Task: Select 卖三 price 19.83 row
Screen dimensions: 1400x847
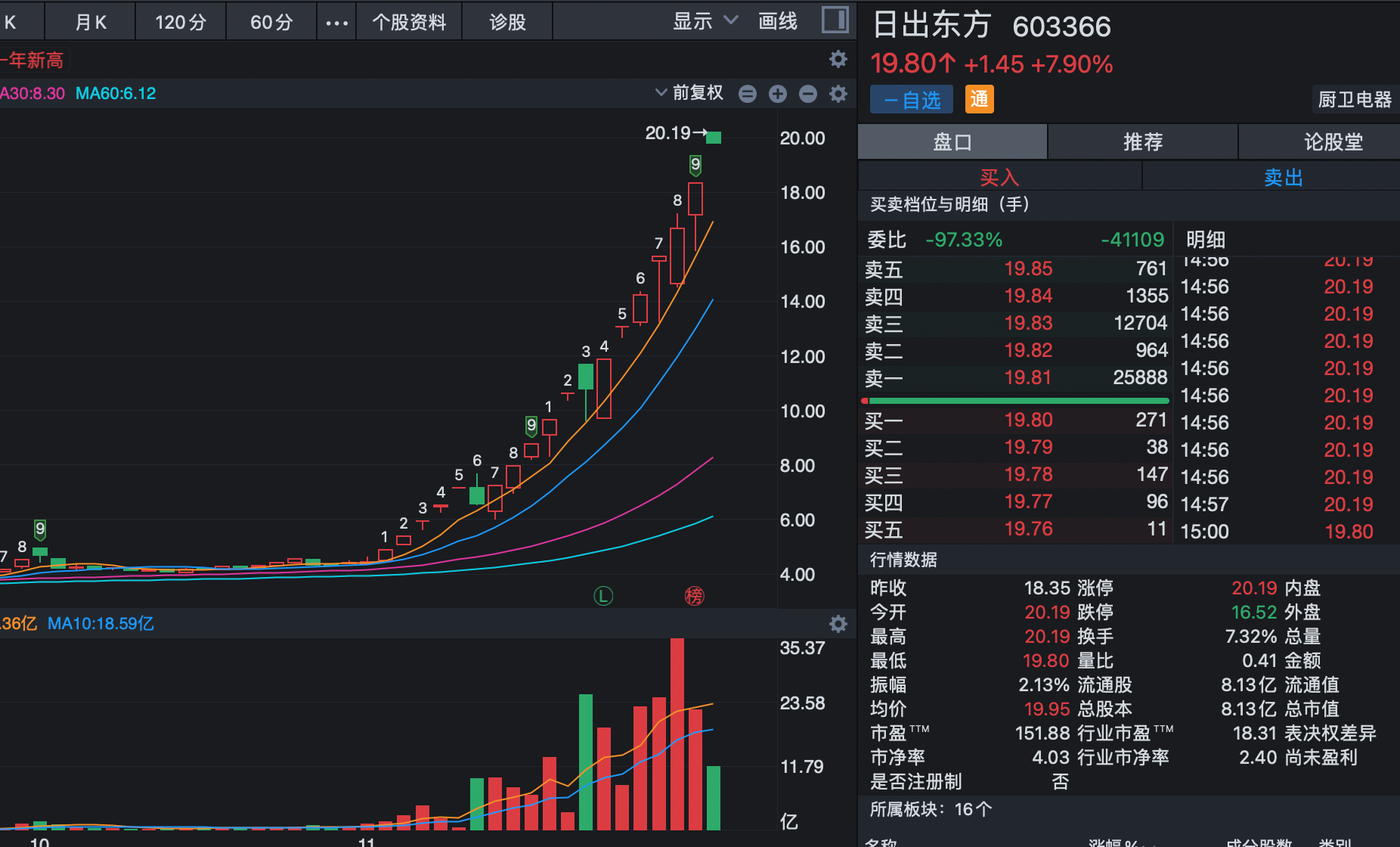Action: pyautogui.click(x=1016, y=323)
